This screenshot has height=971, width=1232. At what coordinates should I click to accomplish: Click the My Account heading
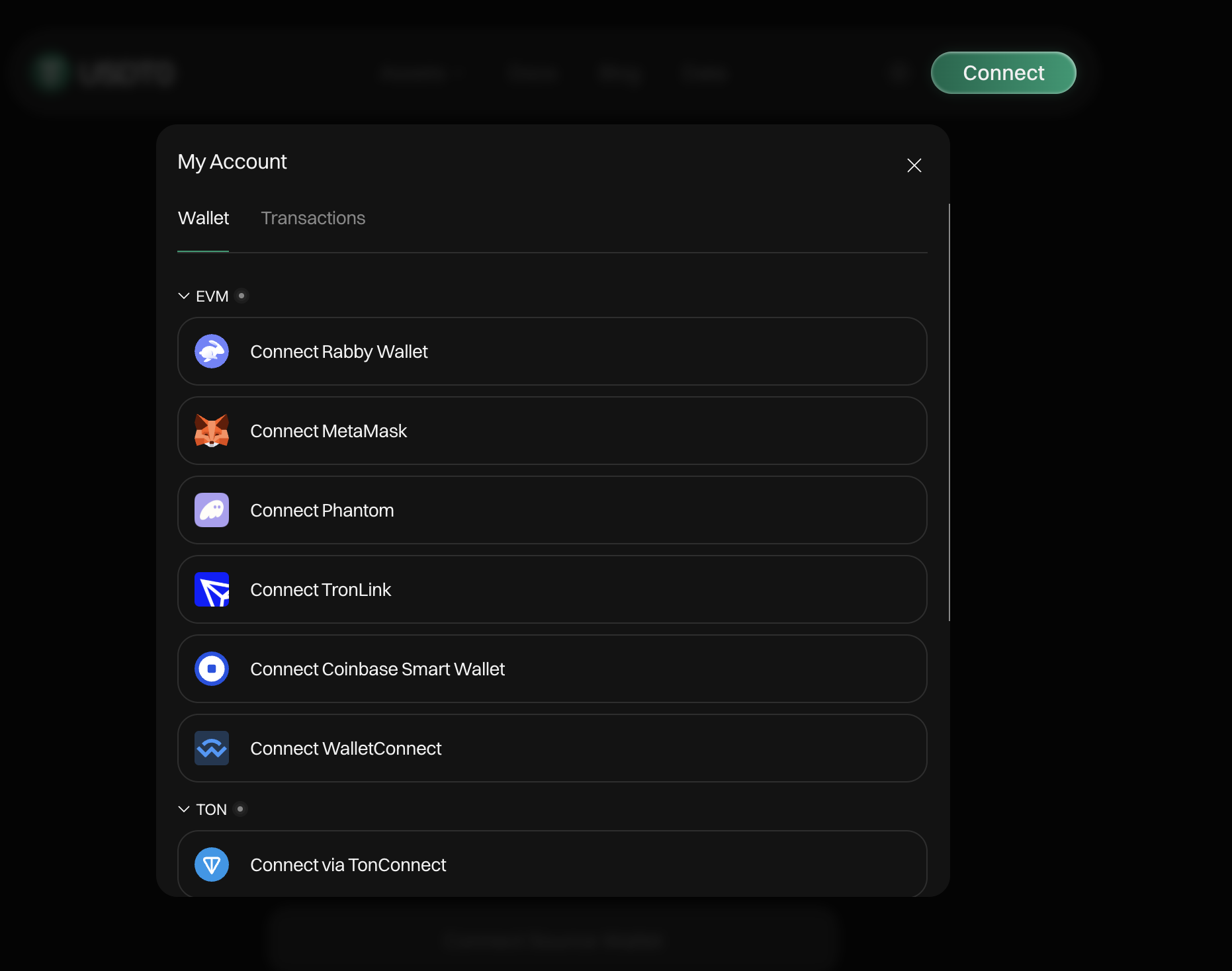(x=232, y=162)
